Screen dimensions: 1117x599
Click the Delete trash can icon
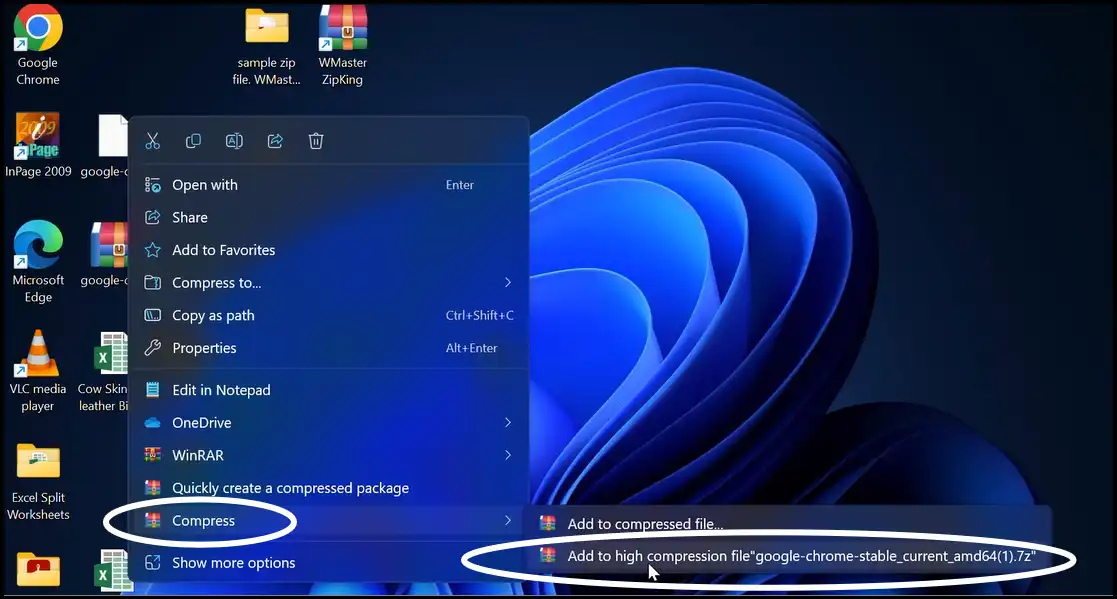pyautogui.click(x=316, y=141)
